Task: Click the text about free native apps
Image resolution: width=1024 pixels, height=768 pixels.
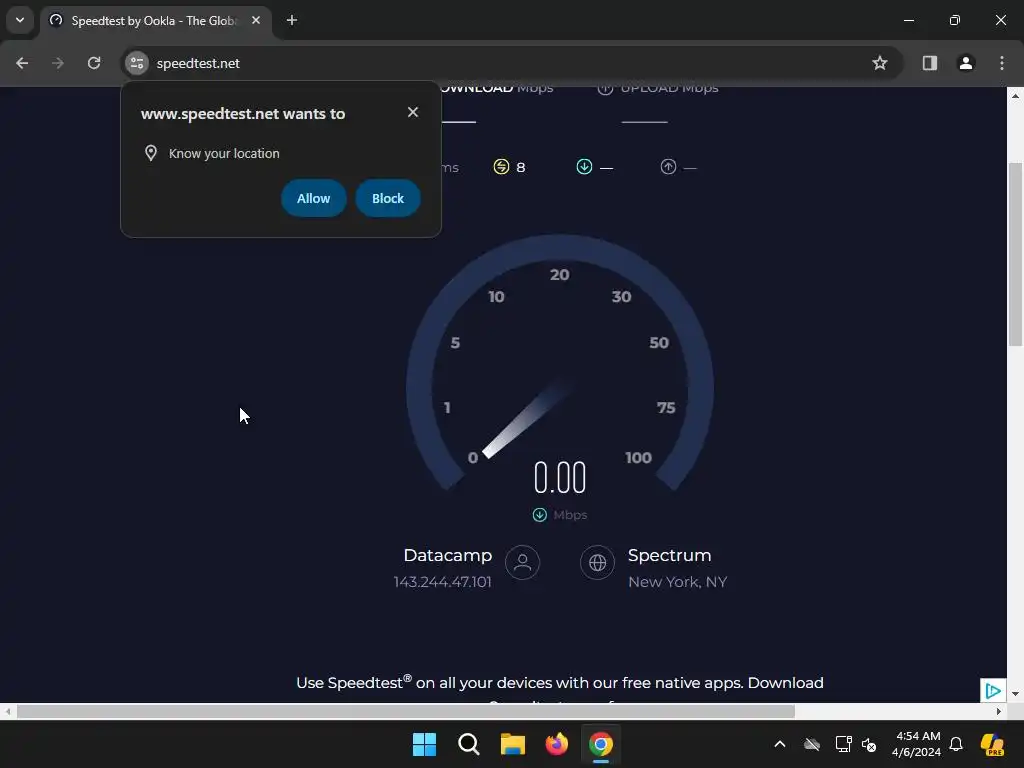Action: pos(560,682)
